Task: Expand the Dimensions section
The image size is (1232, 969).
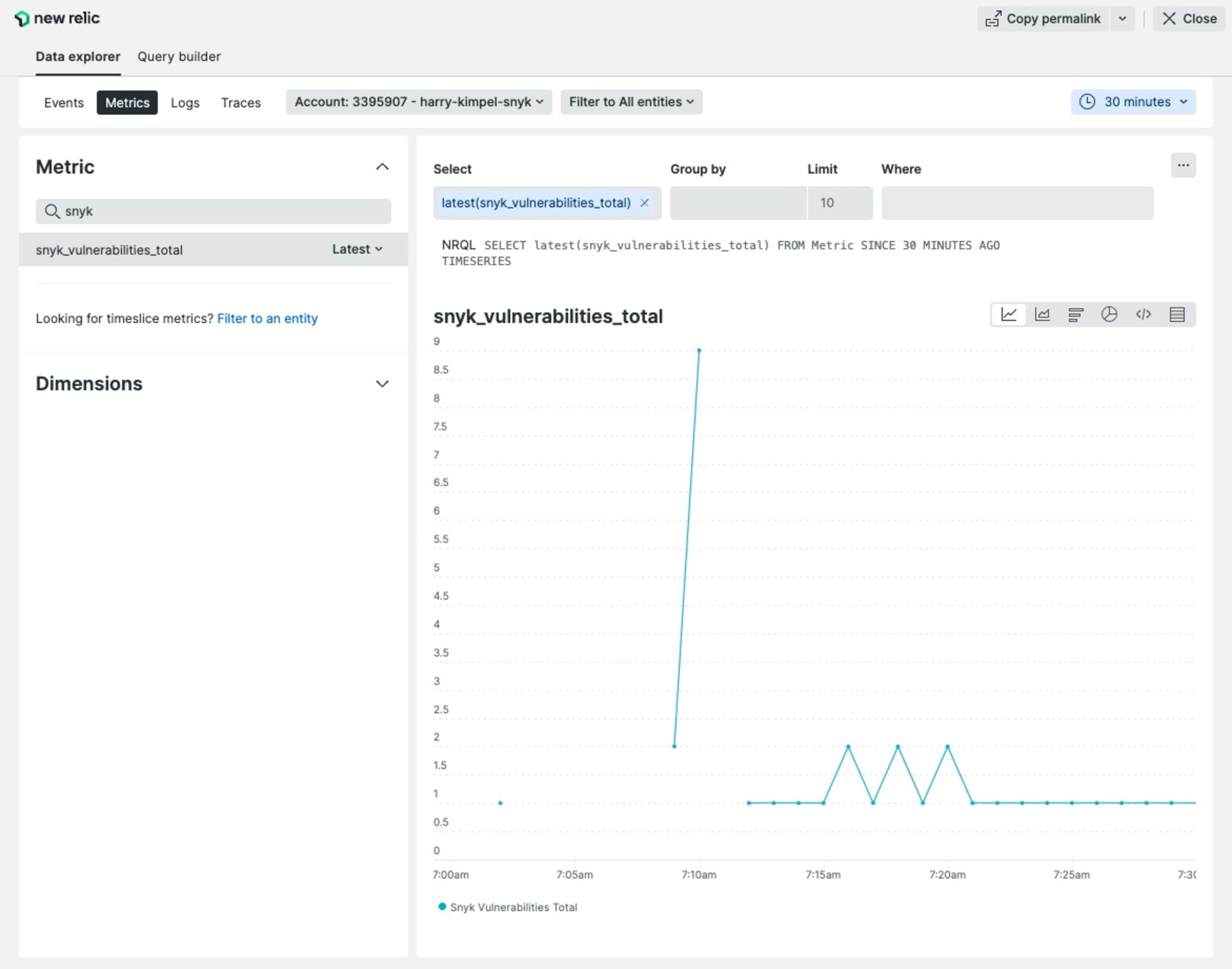Action: [x=382, y=384]
